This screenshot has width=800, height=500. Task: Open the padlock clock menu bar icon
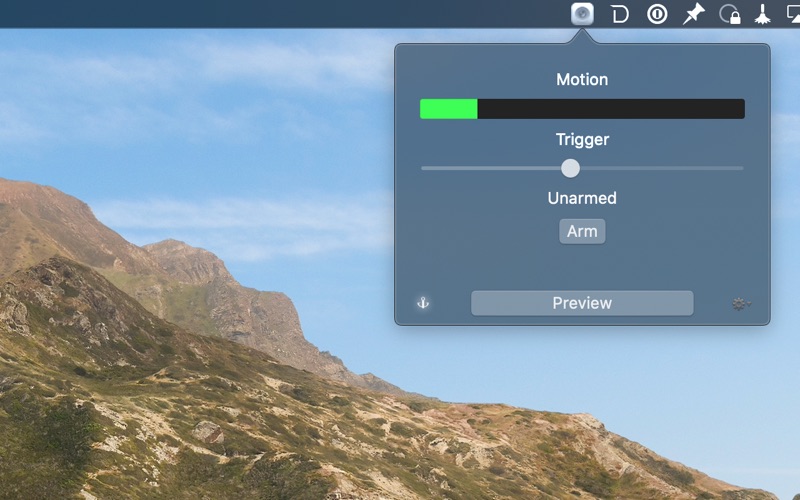730,14
